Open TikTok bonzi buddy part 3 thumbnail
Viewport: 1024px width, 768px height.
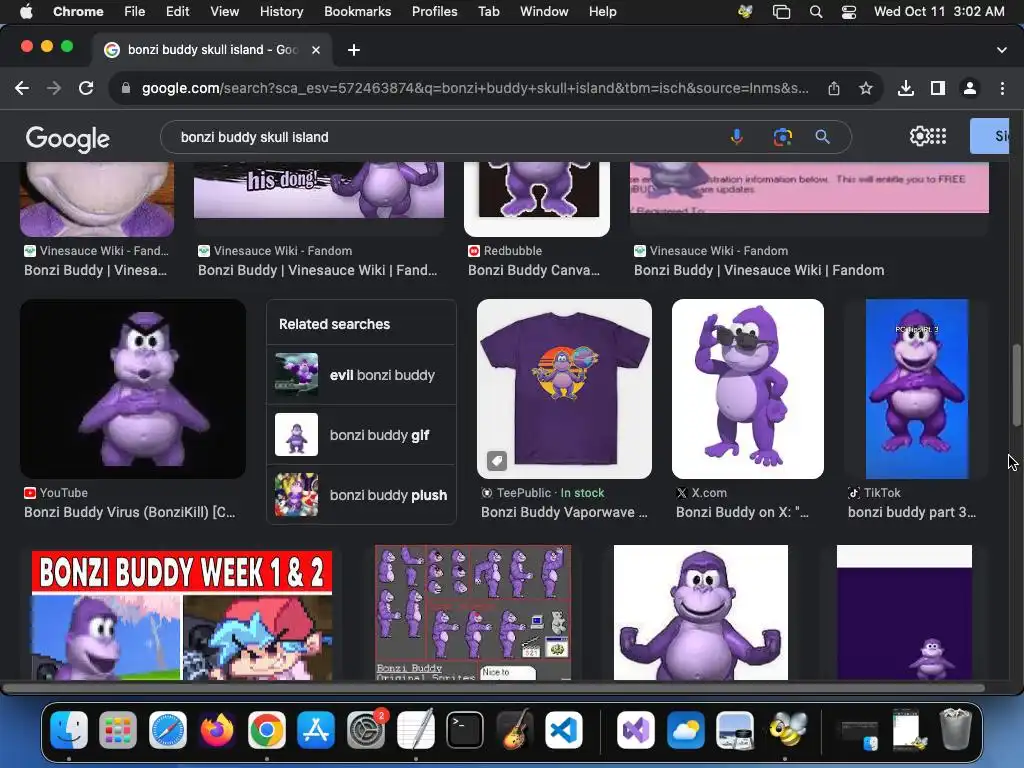(x=917, y=389)
